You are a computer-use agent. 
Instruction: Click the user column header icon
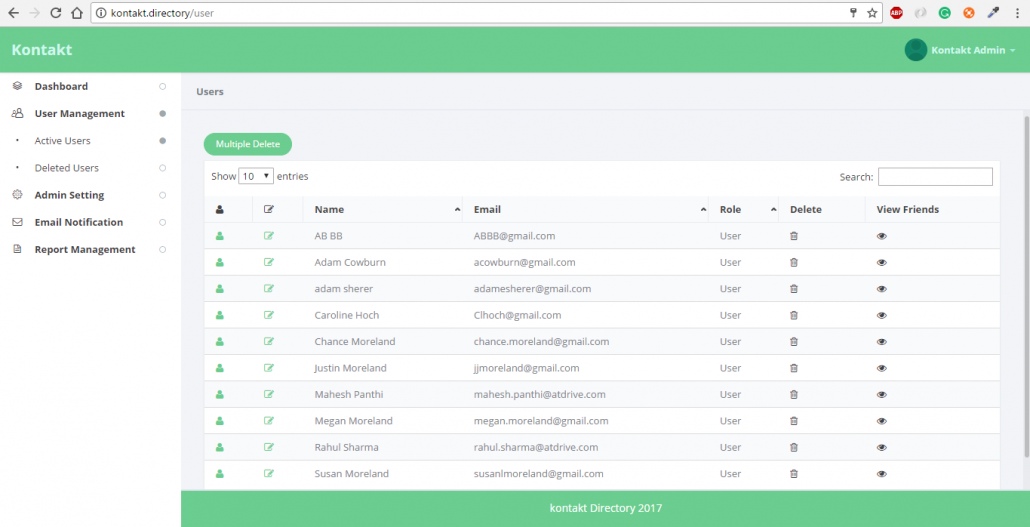point(219,210)
